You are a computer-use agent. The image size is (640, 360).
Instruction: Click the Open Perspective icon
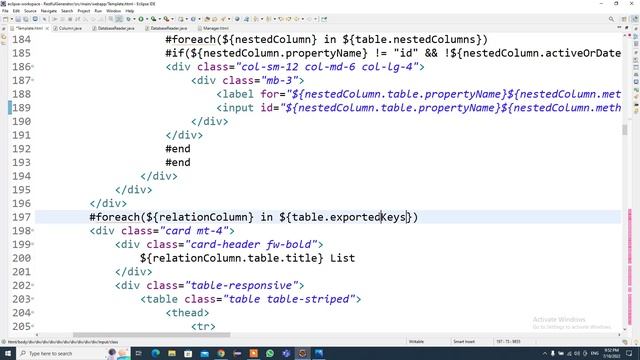pos(624,19)
